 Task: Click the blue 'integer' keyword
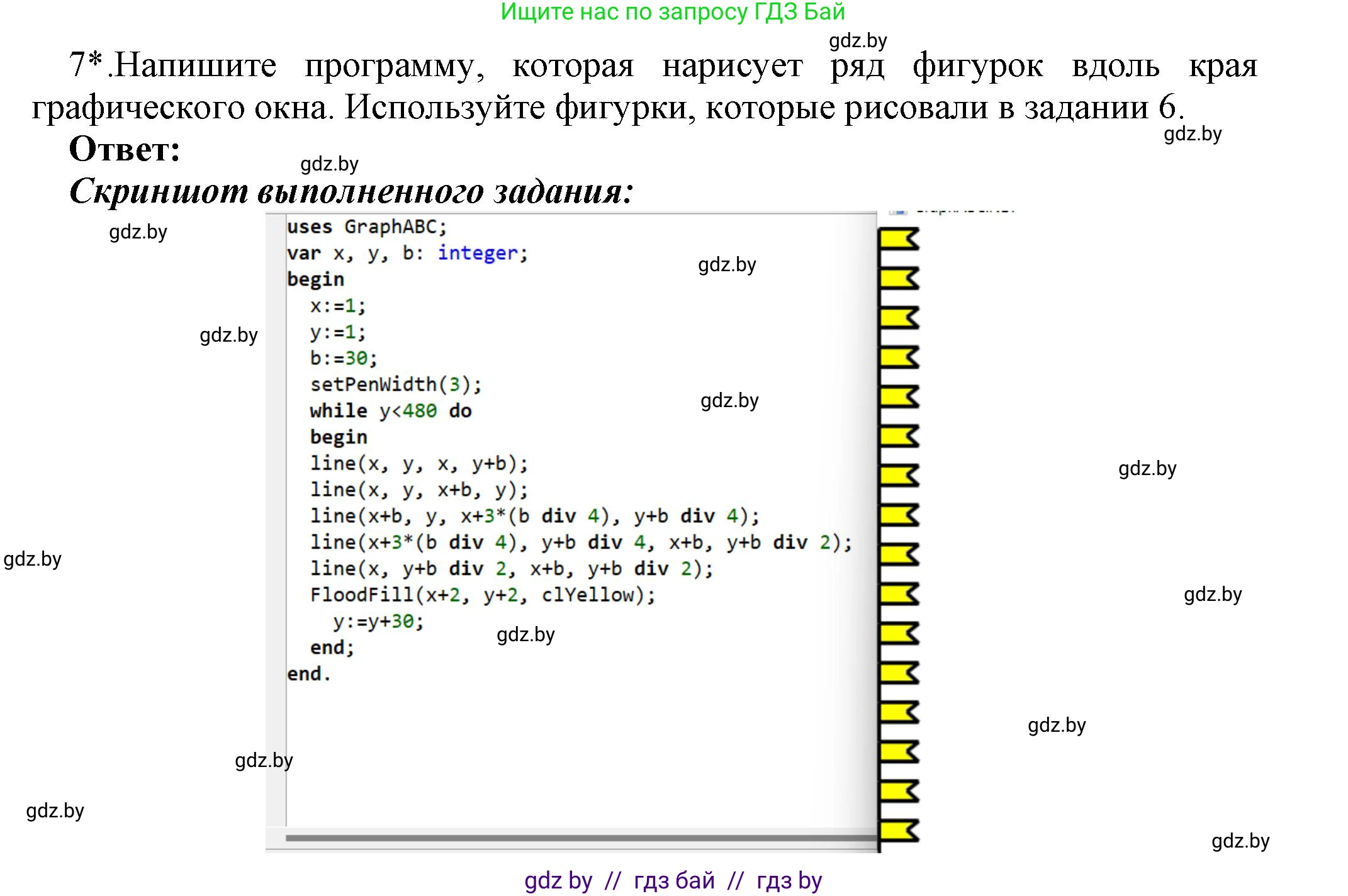tap(477, 253)
